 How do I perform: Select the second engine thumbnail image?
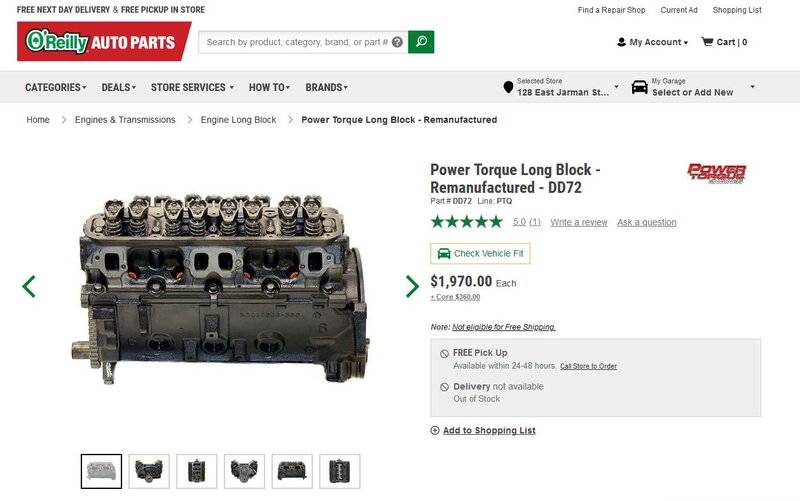pyautogui.click(x=149, y=471)
